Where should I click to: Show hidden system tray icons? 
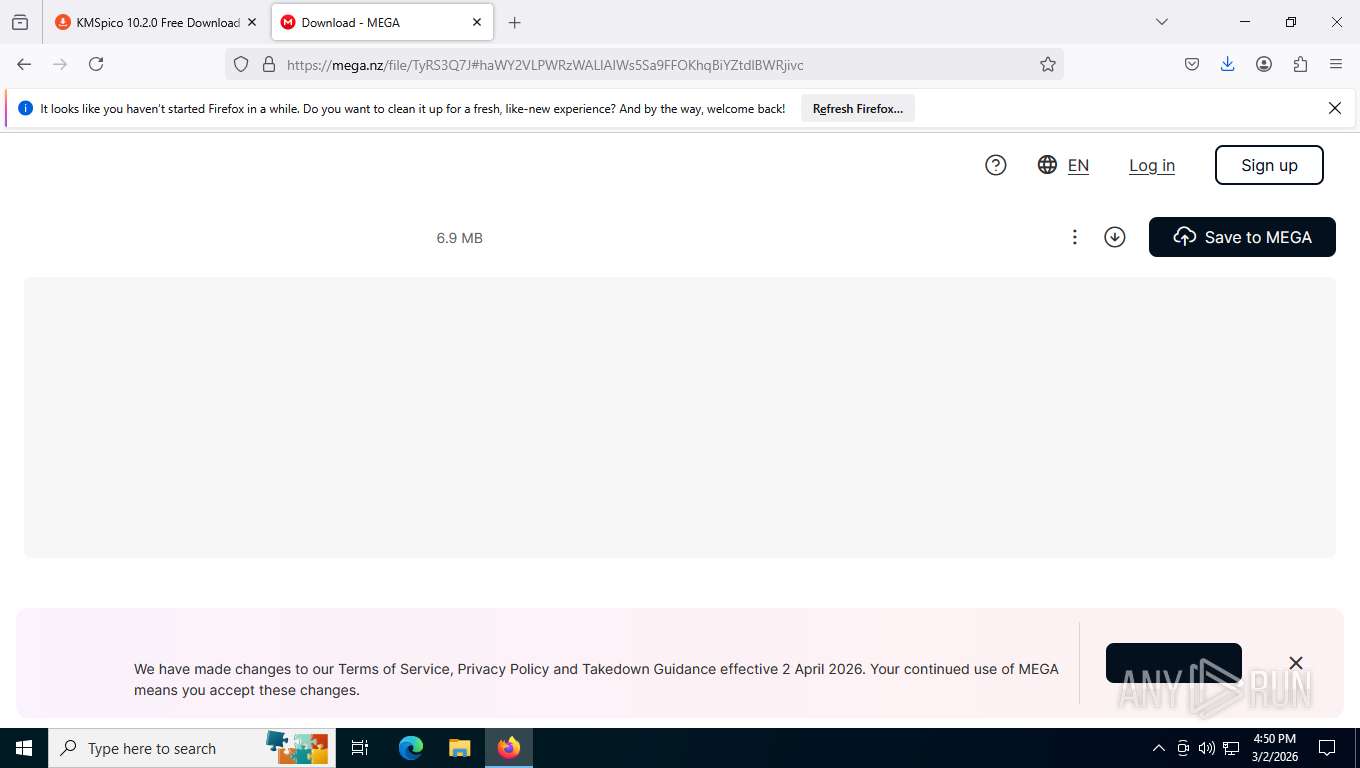point(1159,748)
